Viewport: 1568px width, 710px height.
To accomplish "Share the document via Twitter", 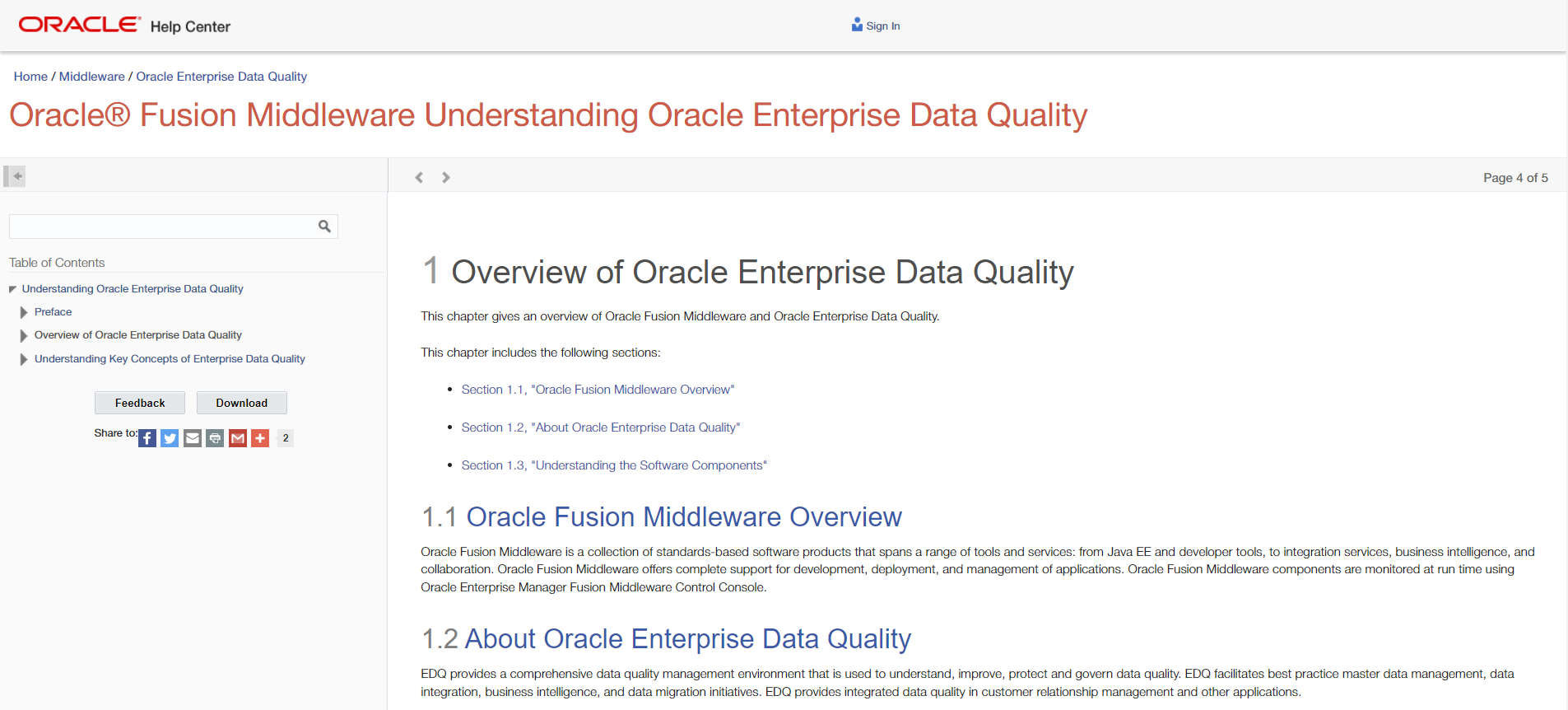I will [x=170, y=437].
